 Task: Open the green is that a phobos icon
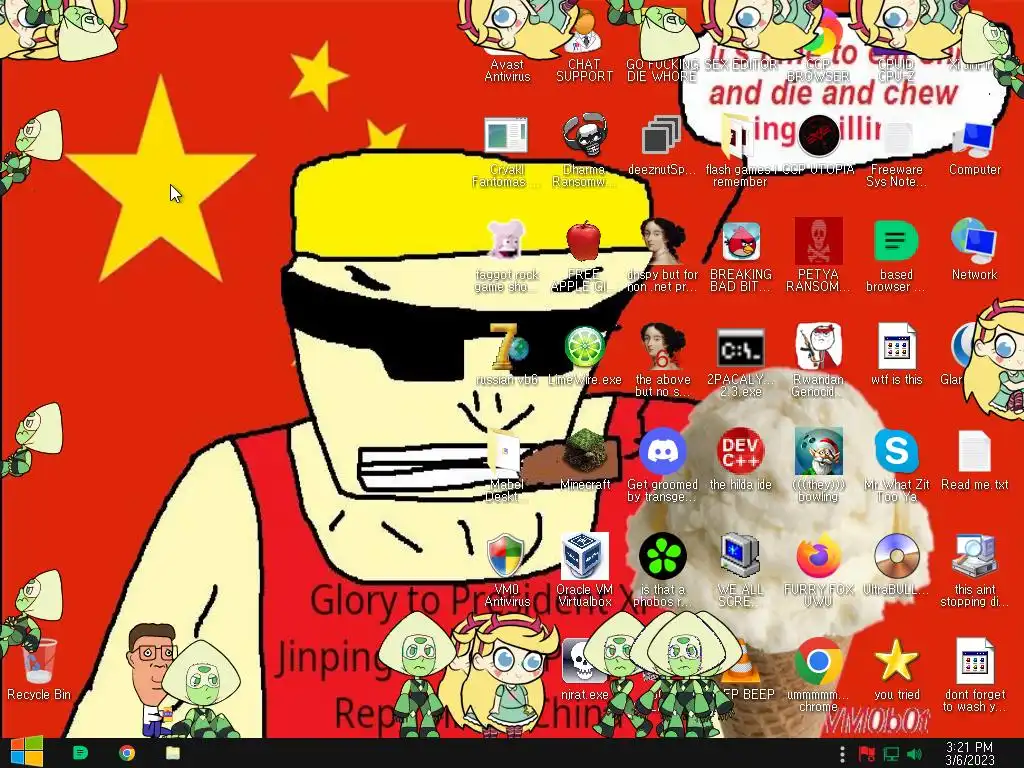[662, 571]
